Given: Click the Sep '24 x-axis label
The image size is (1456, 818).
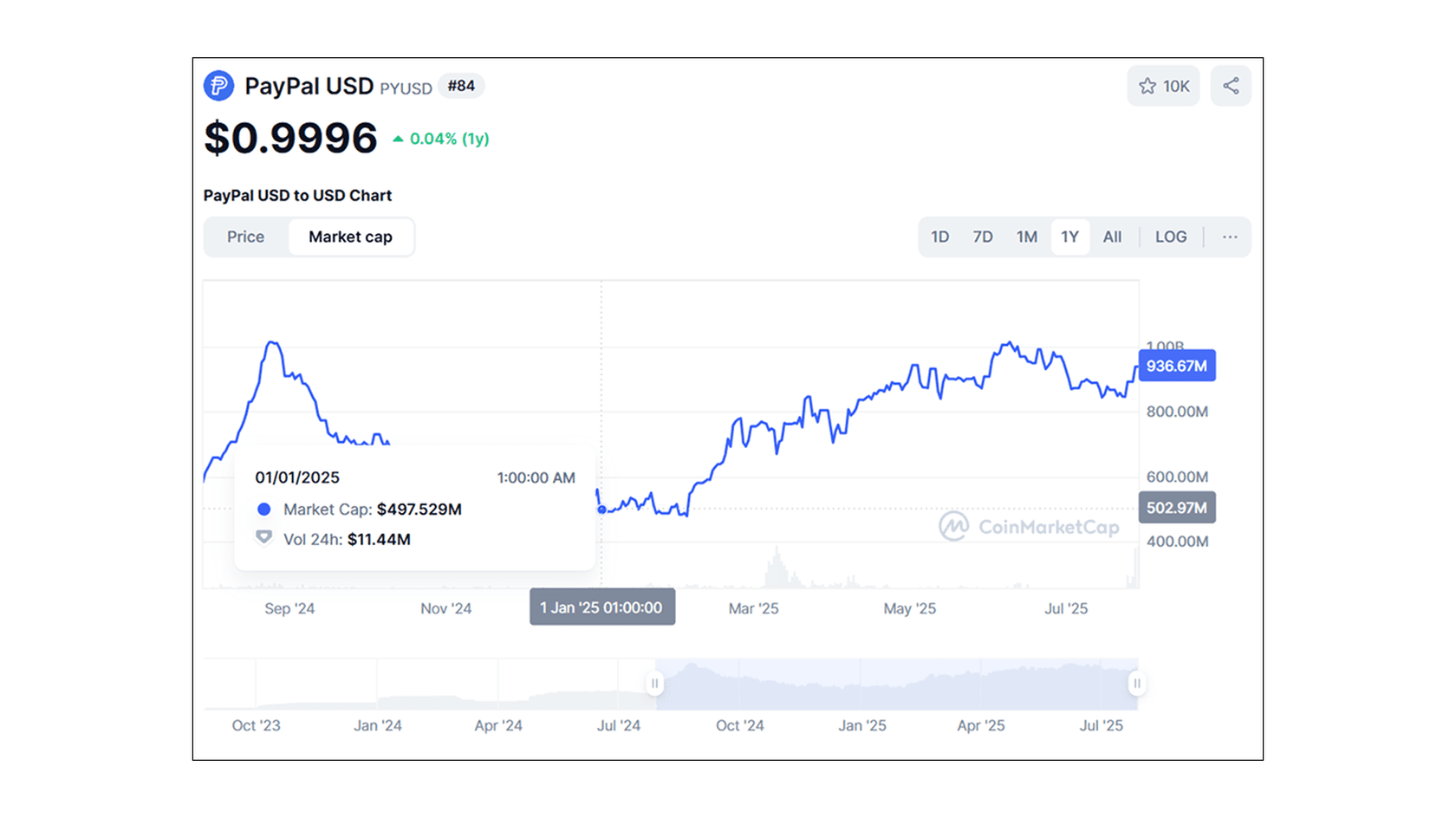Looking at the screenshot, I should click(289, 608).
